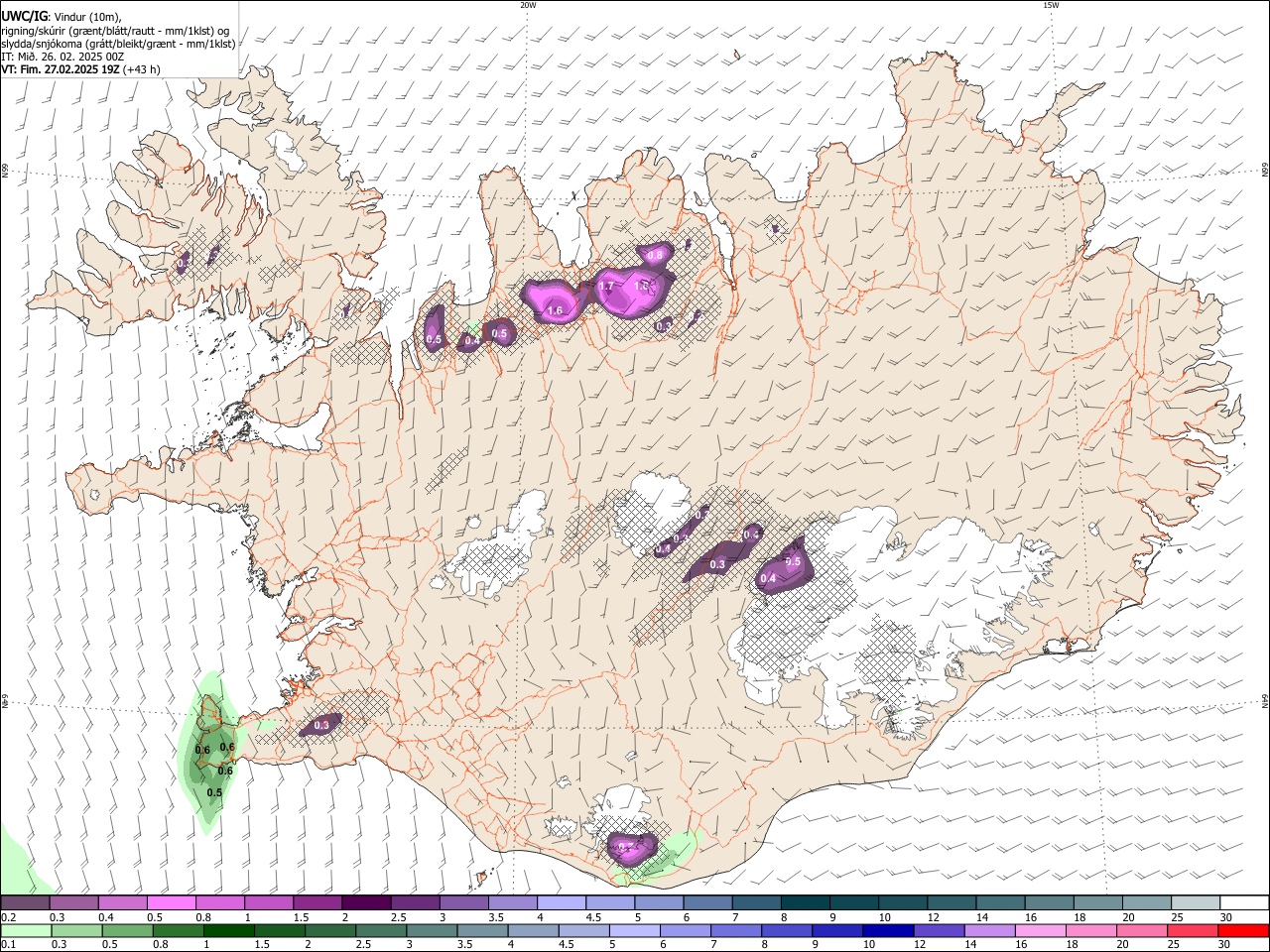Click the pale green swatch labeled 0.1 in lower scale
This screenshot has width=1270, height=952.
click(x=26, y=930)
